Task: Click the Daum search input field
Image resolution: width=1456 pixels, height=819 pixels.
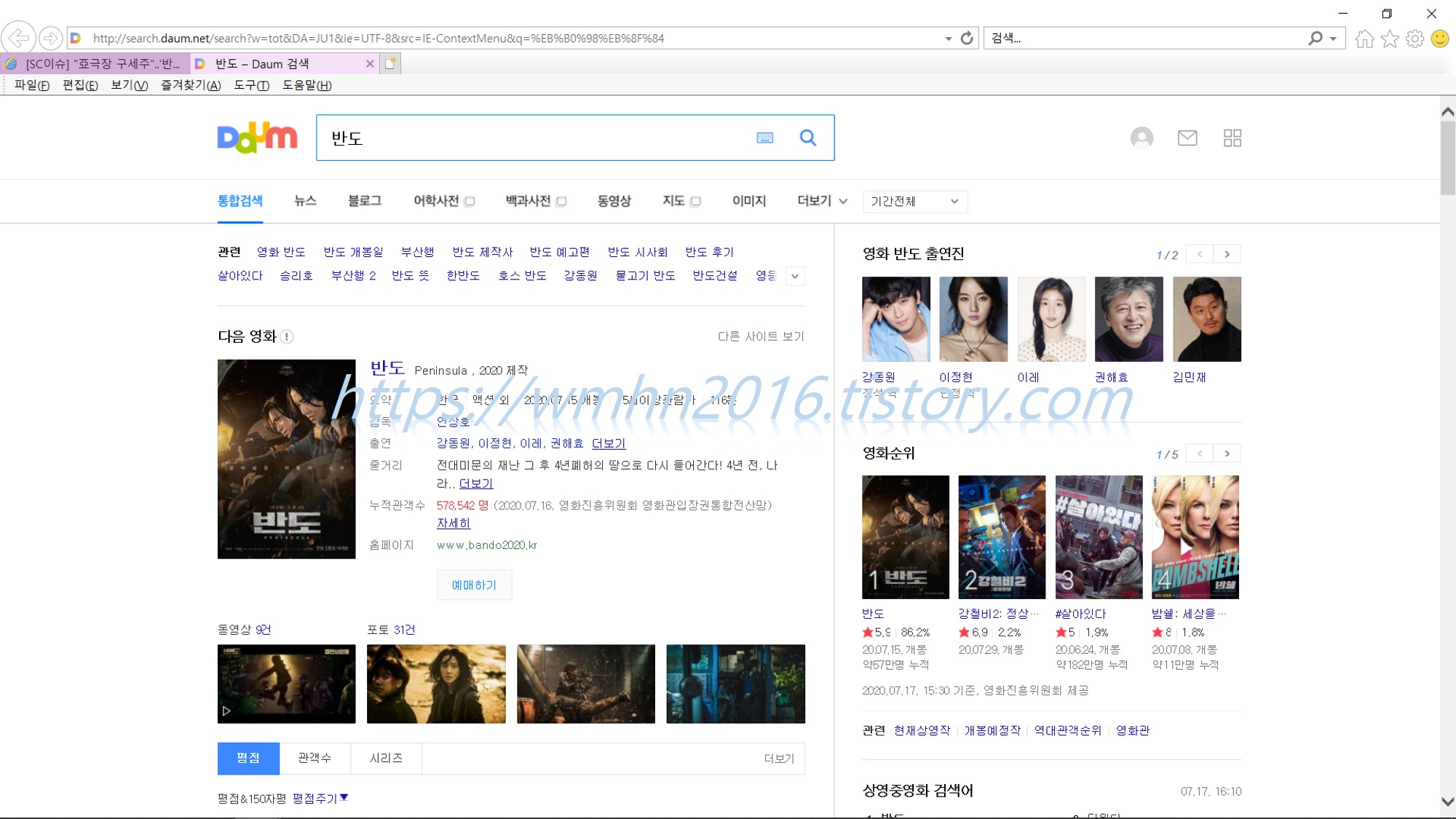Action: pos(539,138)
